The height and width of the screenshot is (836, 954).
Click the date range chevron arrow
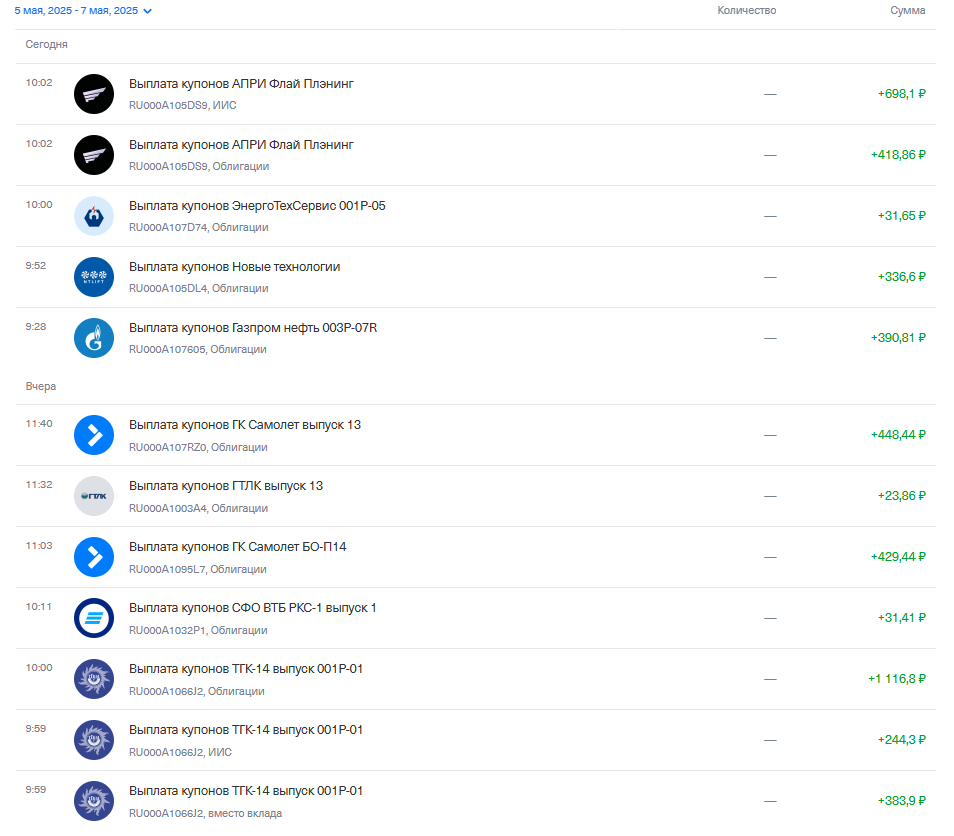tap(147, 11)
